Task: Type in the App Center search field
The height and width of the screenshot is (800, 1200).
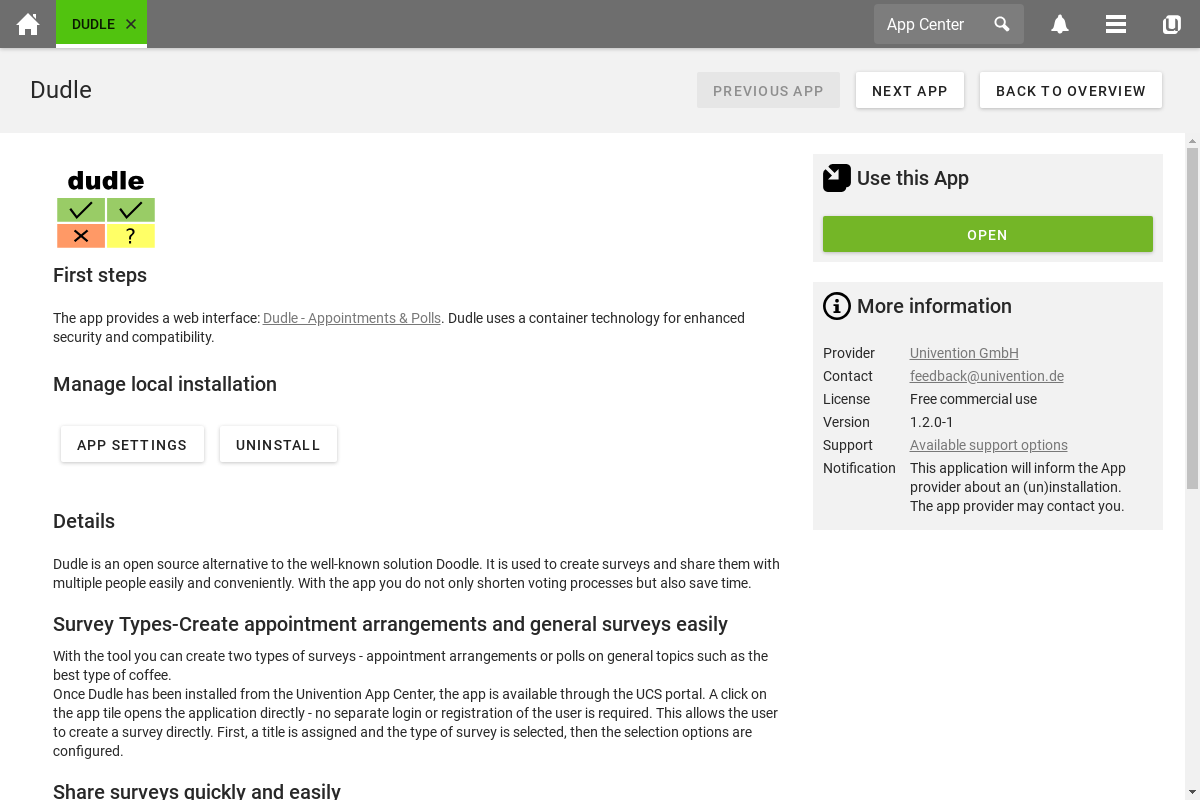Action: (x=930, y=24)
